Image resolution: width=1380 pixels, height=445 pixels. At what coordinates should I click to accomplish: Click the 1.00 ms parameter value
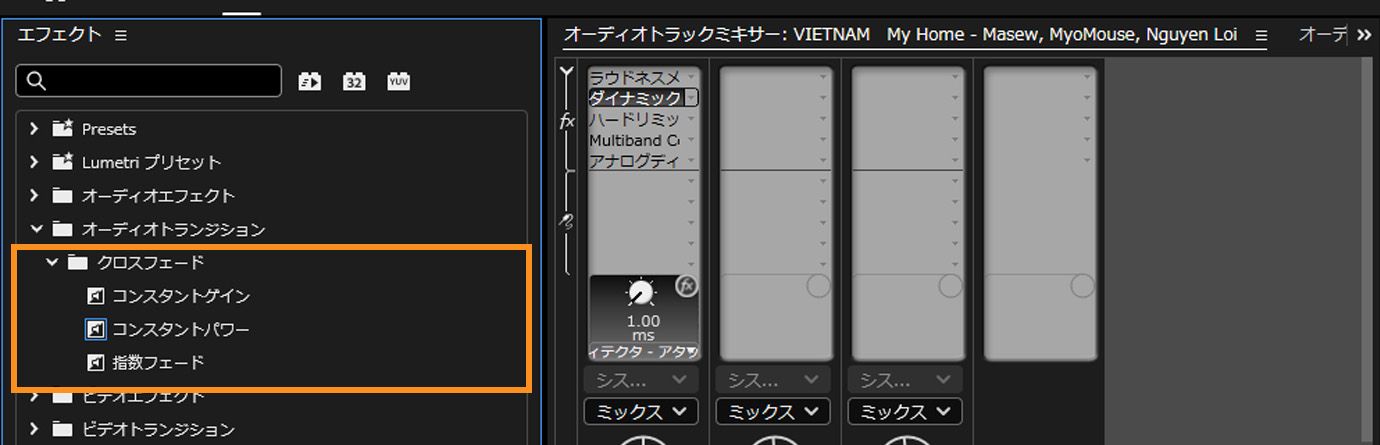(x=643, y=328)
